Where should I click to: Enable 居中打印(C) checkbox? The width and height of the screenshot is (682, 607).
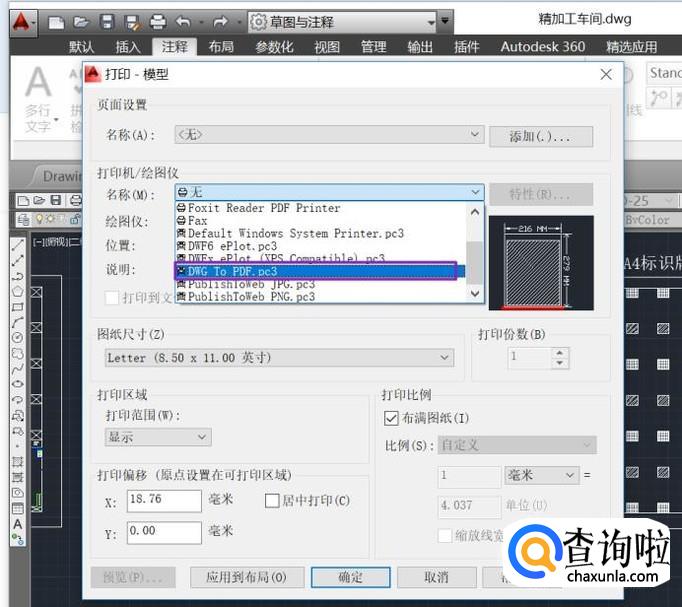point(272,500)
